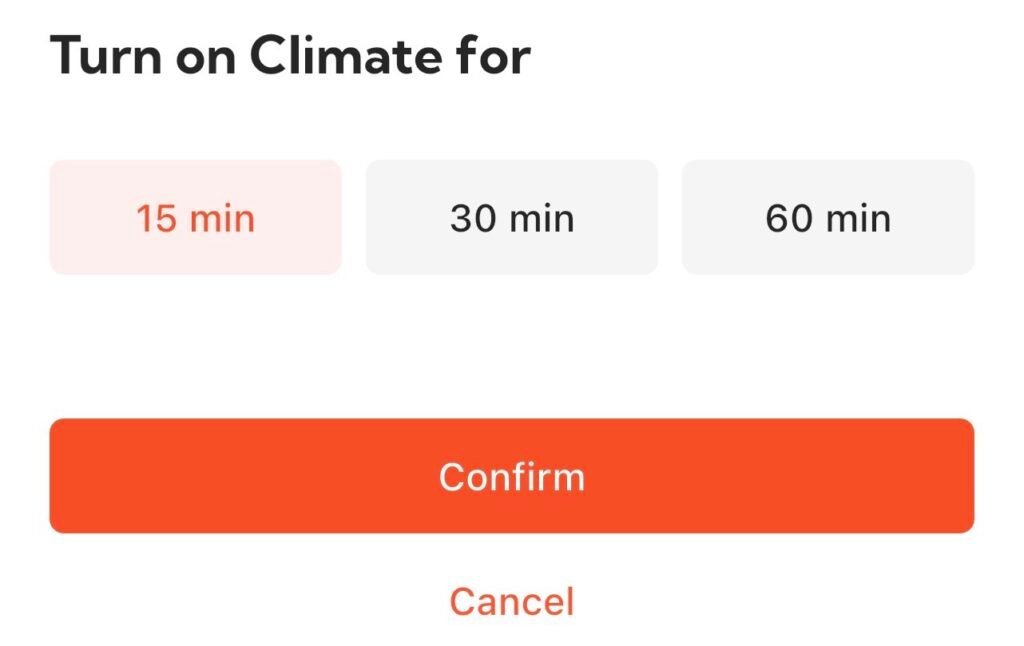1024x646 pixels.
Task: Dismiss the dialog using Cancel
Action: point(511,602)
